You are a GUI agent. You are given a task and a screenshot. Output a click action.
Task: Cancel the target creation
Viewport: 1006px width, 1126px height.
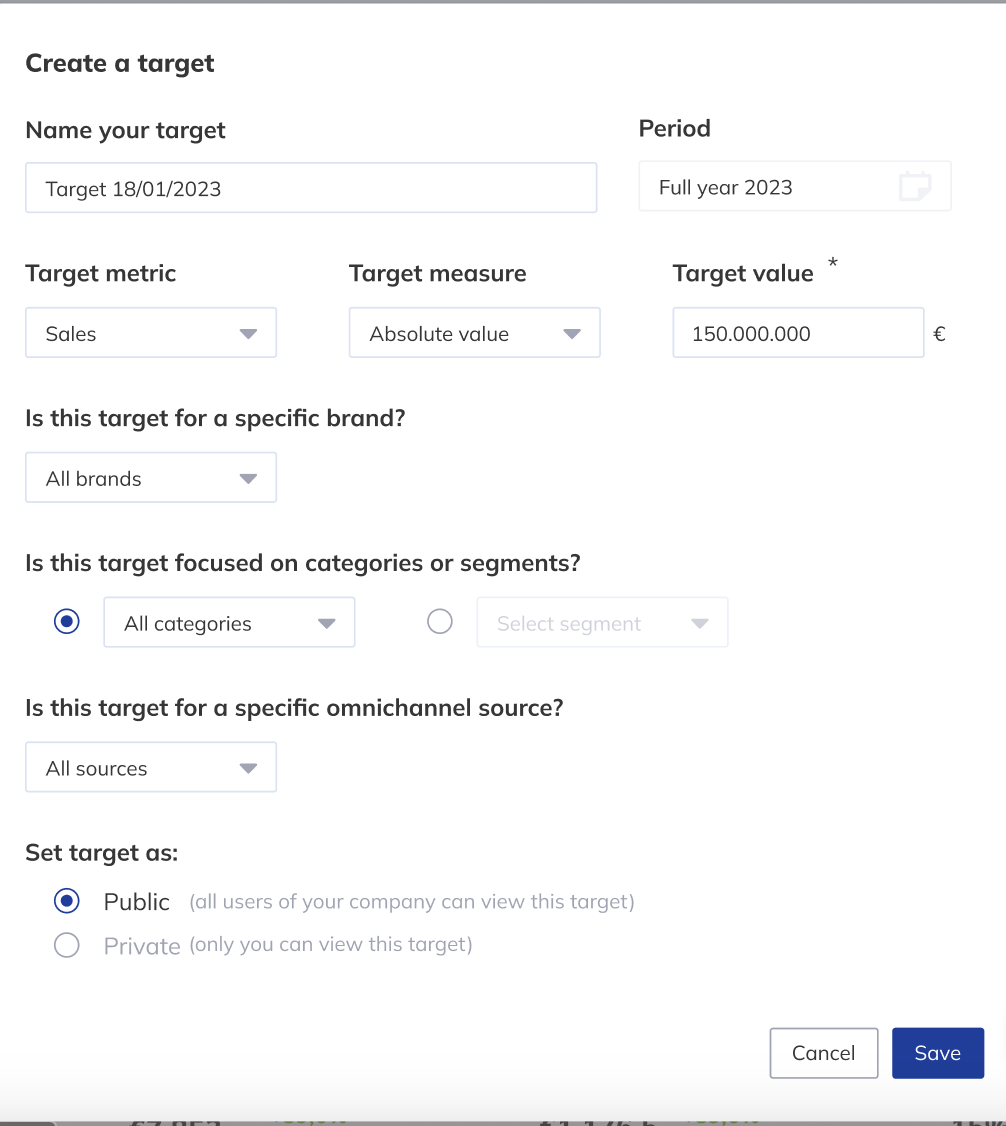click(x=823, y=1053)
